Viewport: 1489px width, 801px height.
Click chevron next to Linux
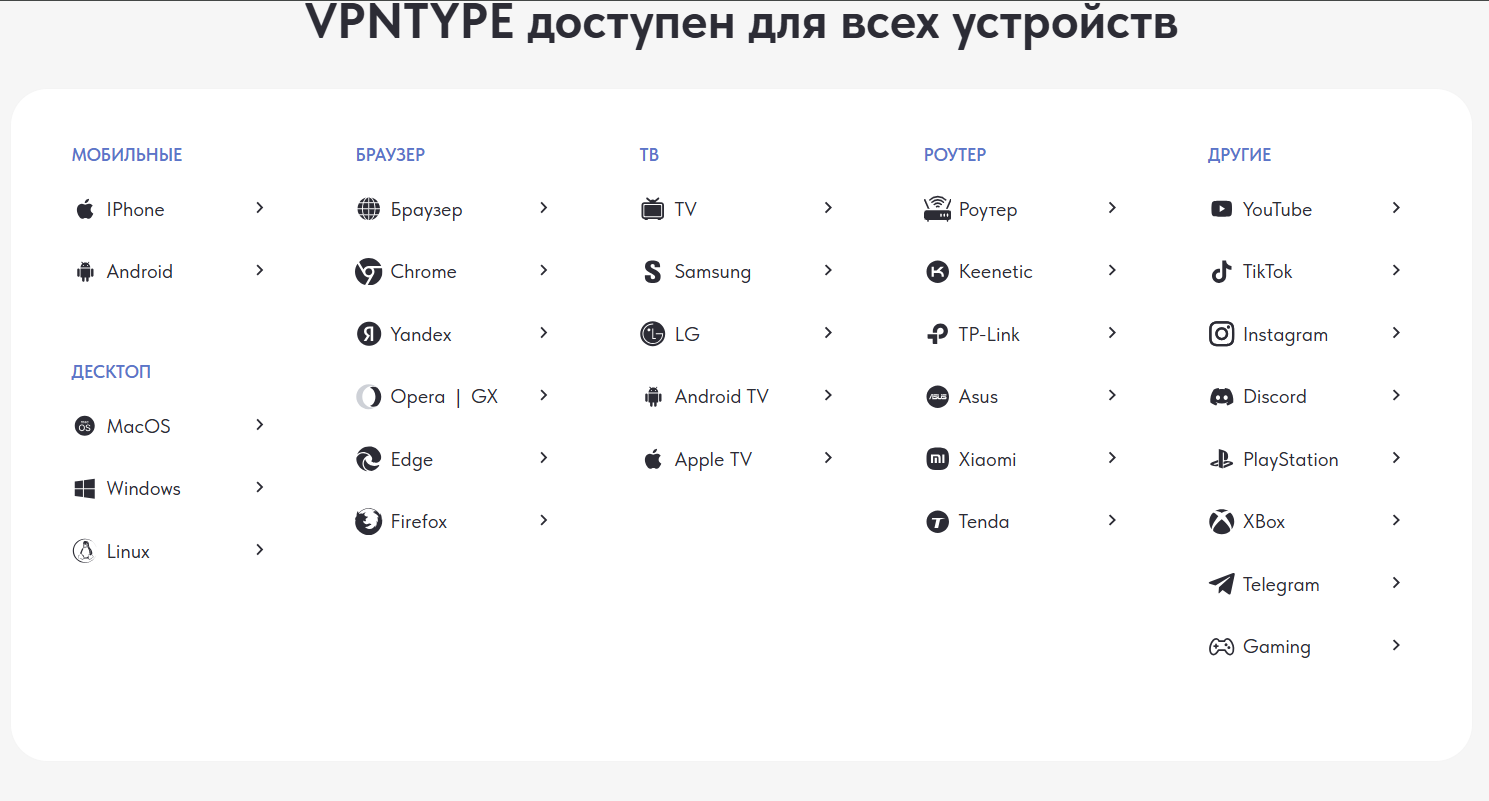(x=260, y=550)
